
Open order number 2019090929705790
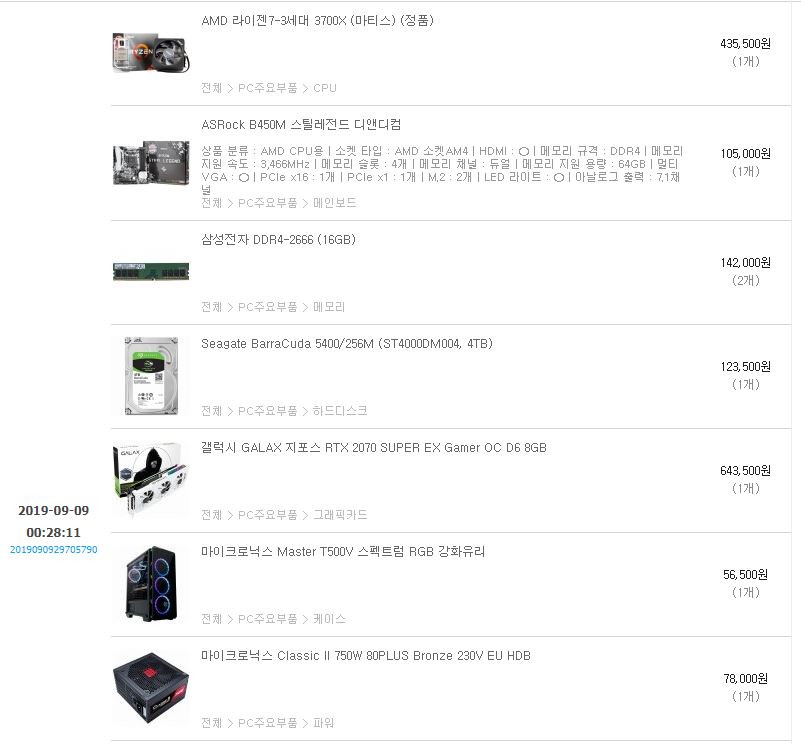54,550
